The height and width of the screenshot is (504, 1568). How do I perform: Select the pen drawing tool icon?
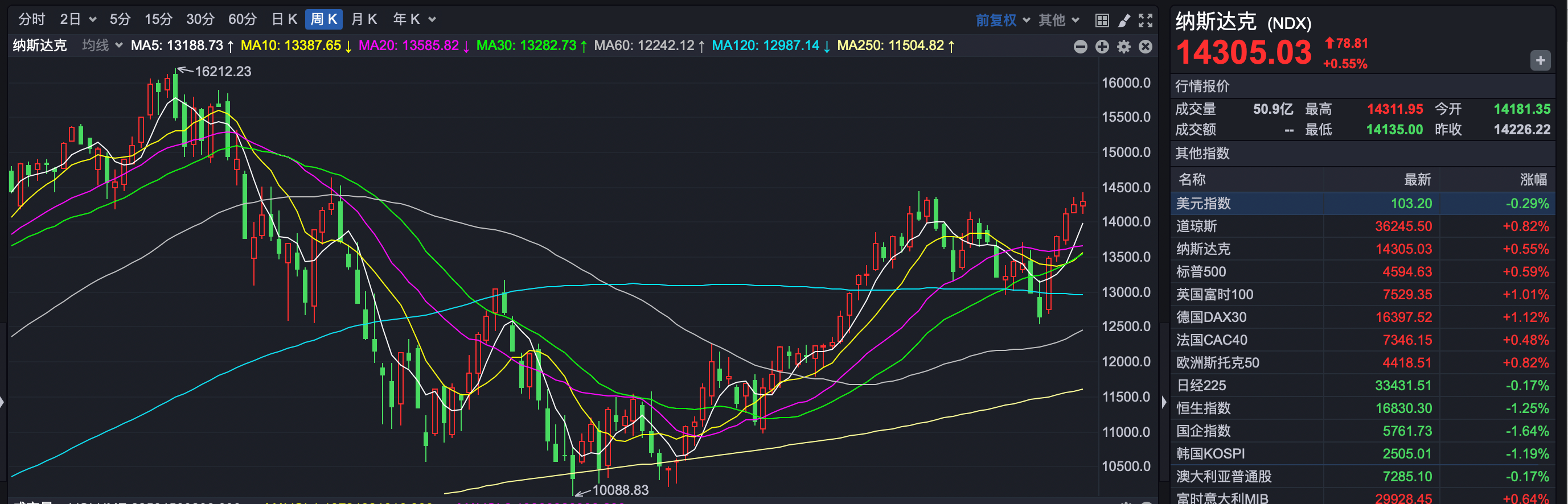pos(1124,20)
